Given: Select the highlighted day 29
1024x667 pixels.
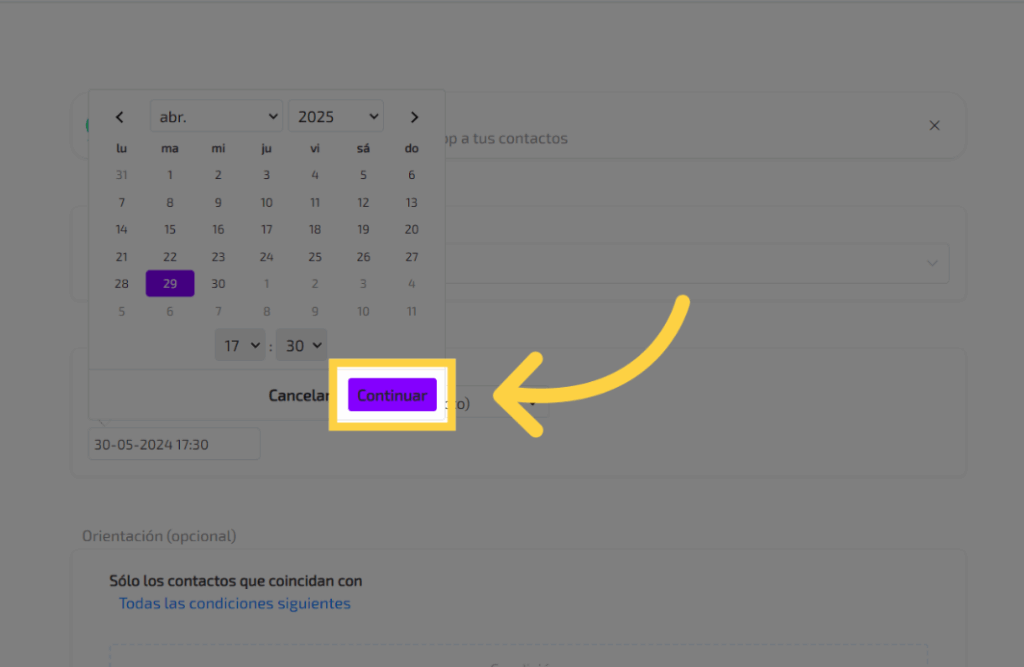Looking at the screenshot, I should [x=170, y=283].
